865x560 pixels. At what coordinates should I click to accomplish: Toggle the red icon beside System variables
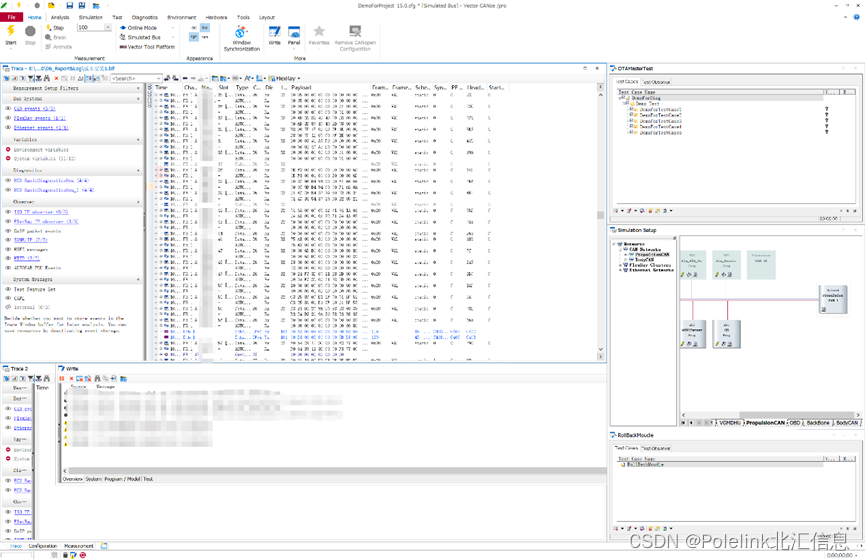pyautogui.click(x=8, y=158)
